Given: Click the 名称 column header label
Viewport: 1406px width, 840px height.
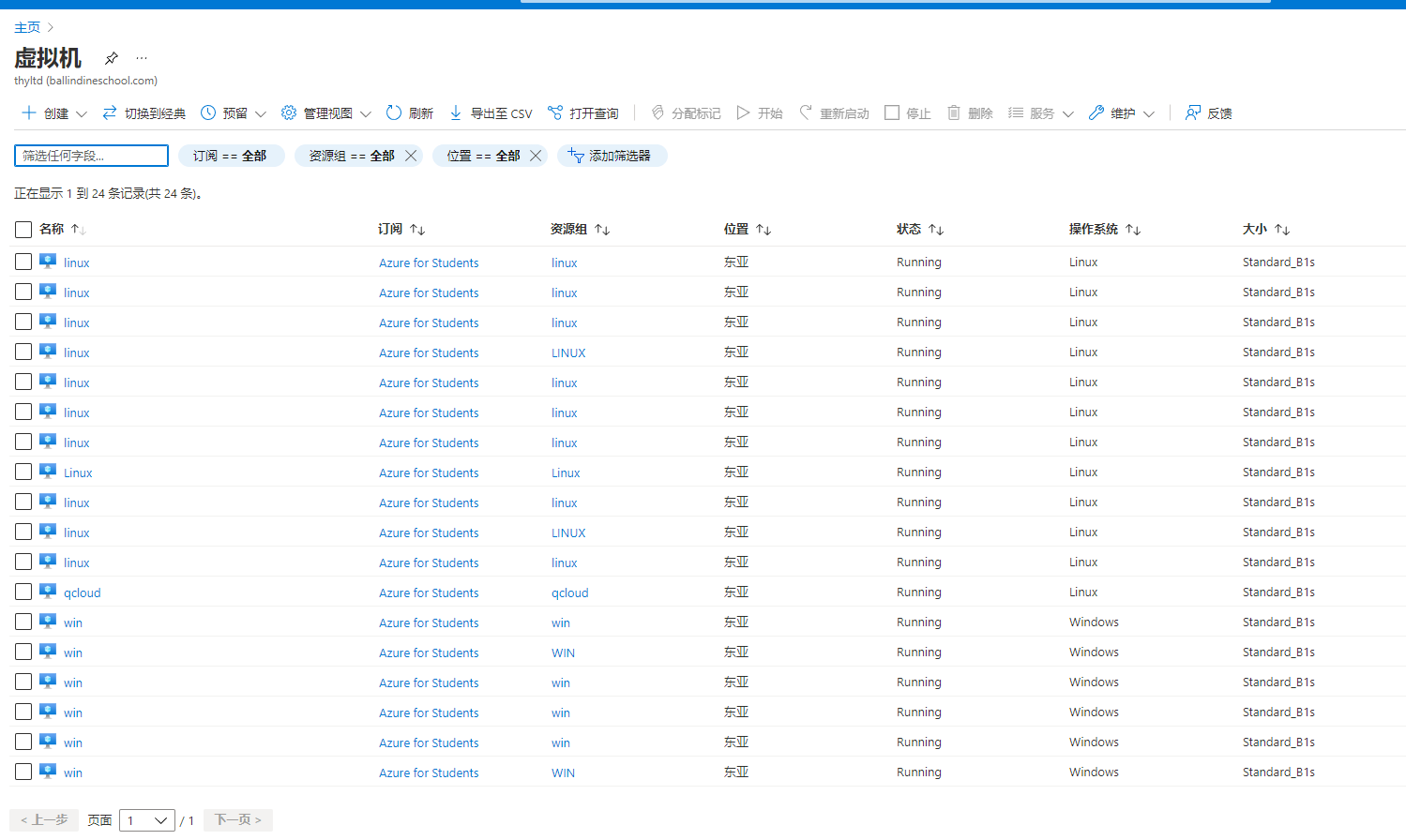Looking at the screenshot, I should click(52, 229).
